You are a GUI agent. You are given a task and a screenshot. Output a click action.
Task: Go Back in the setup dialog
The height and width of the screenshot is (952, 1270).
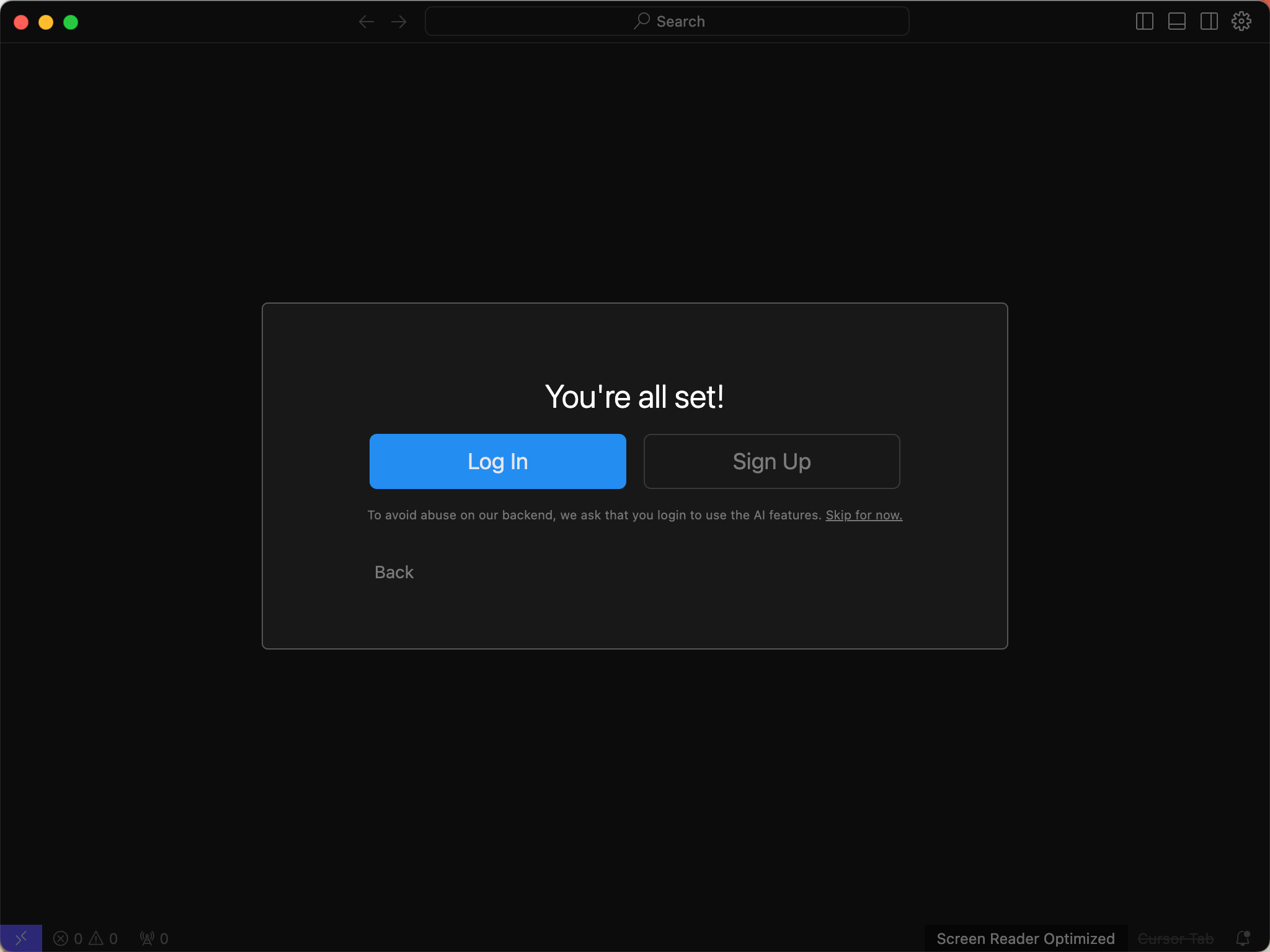[x=394, y=572]
